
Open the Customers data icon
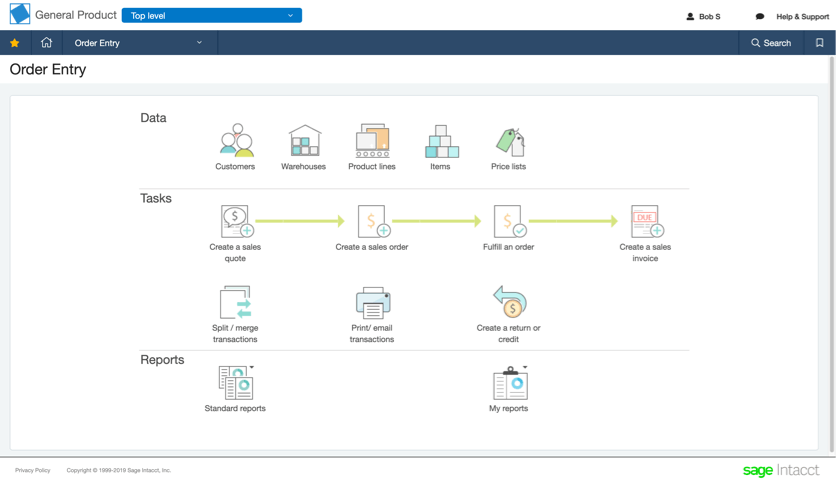point(237,141)
